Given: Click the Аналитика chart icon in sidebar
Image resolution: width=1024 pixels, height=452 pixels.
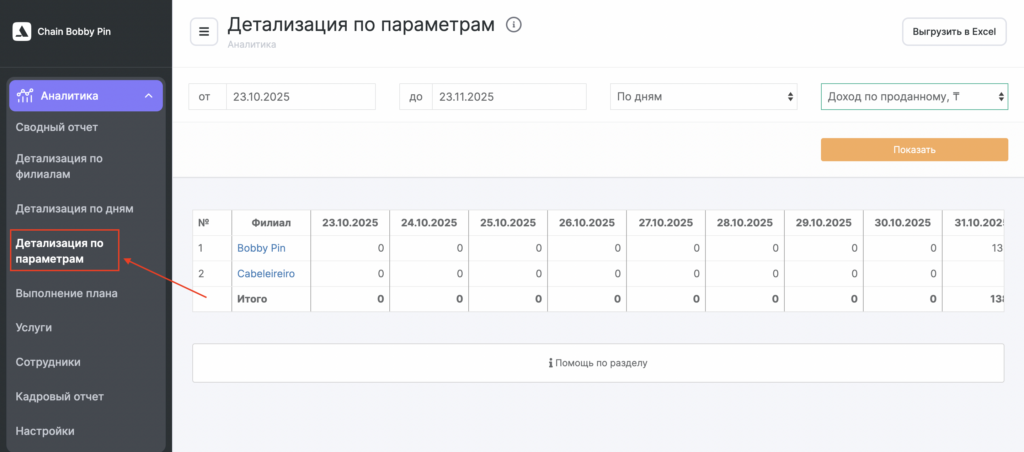Looking at the screenshot, I should tap(26, 96).
